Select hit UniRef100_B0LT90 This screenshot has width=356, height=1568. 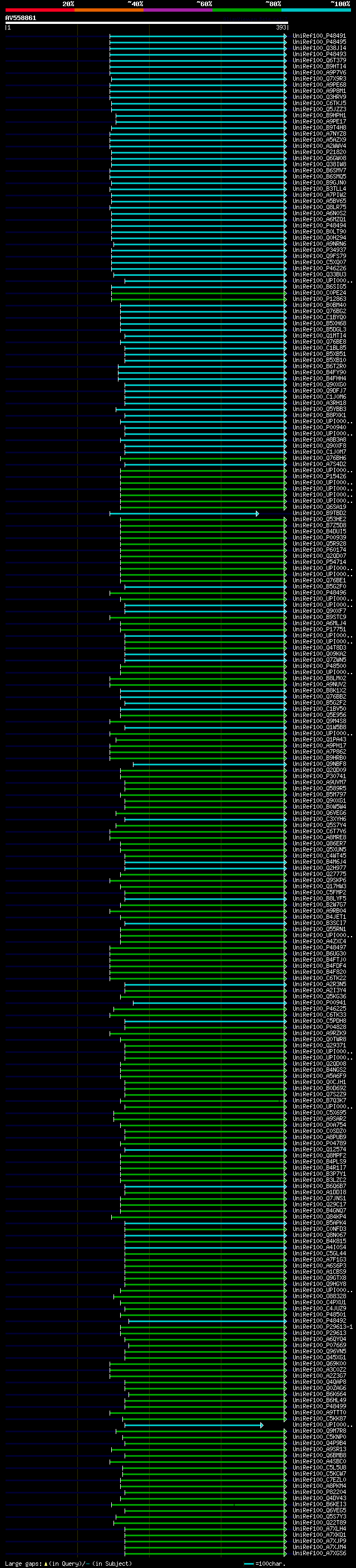pyautogui.click(x=319, y=231)
